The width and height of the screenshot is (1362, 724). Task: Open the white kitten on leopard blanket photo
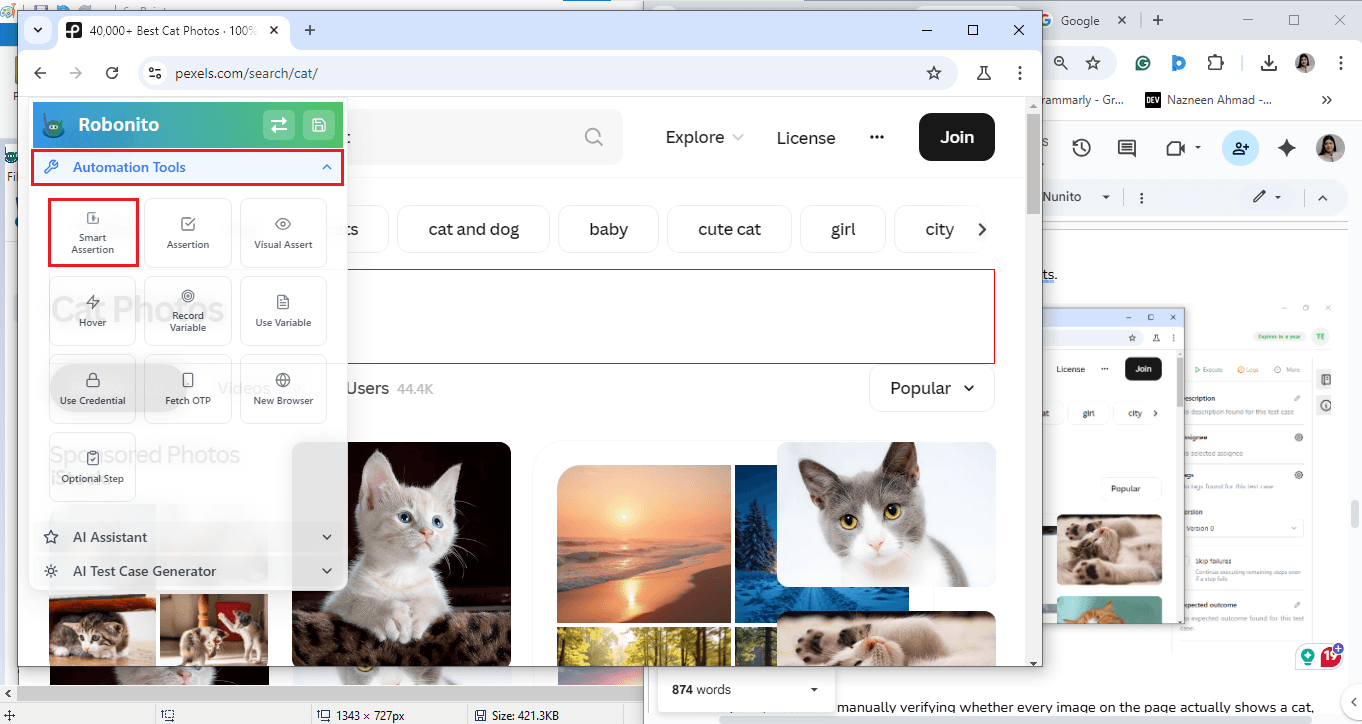[x=401, y=554]
